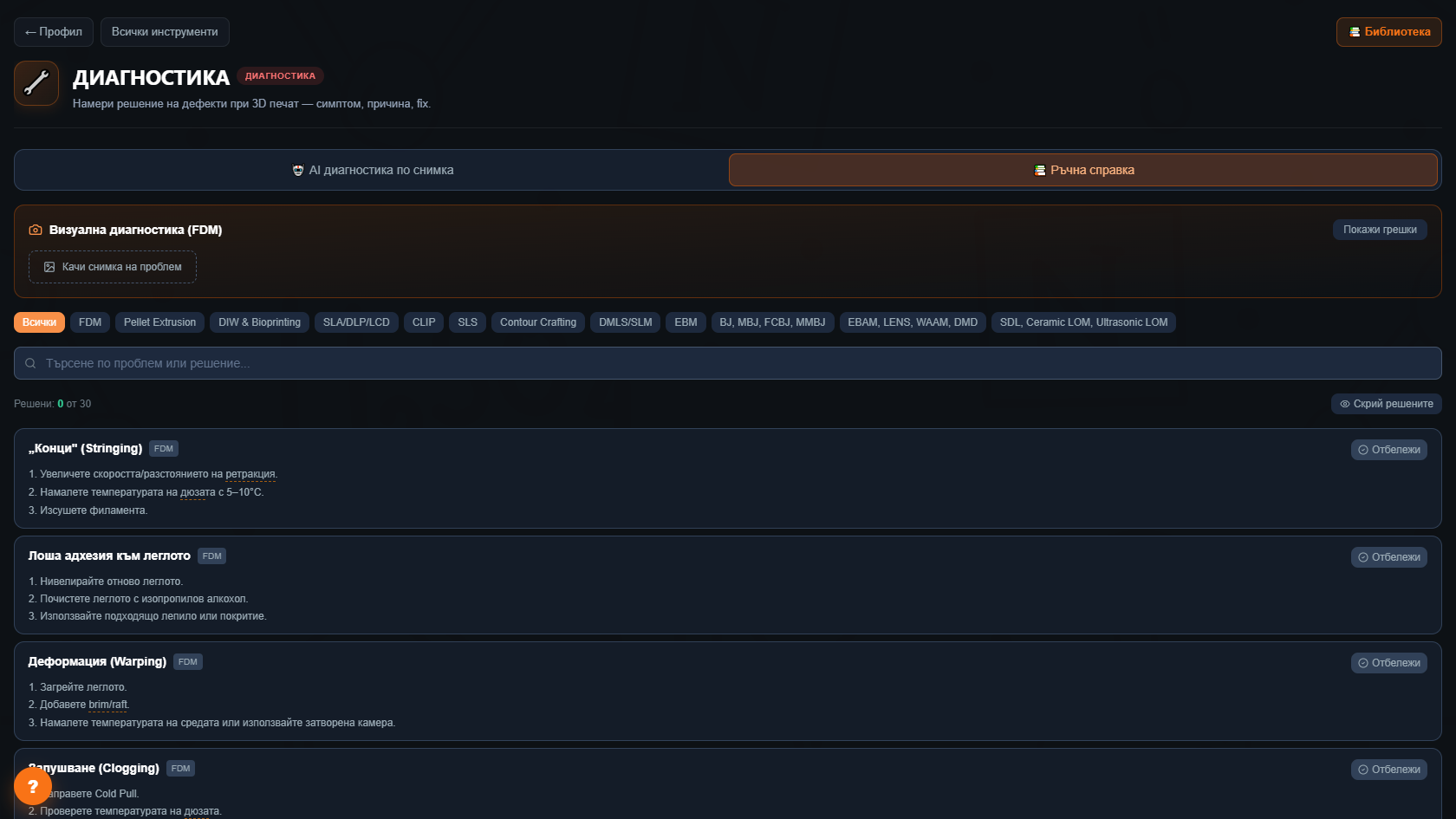
Task: Filter by DMLS/SLM chip
Action: coord(626,322)
